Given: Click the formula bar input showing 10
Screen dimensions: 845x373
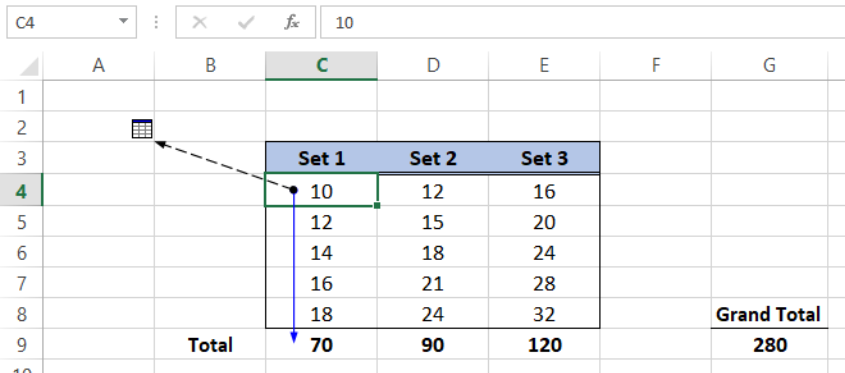Looking at the screenshot, I should (582, 22).
